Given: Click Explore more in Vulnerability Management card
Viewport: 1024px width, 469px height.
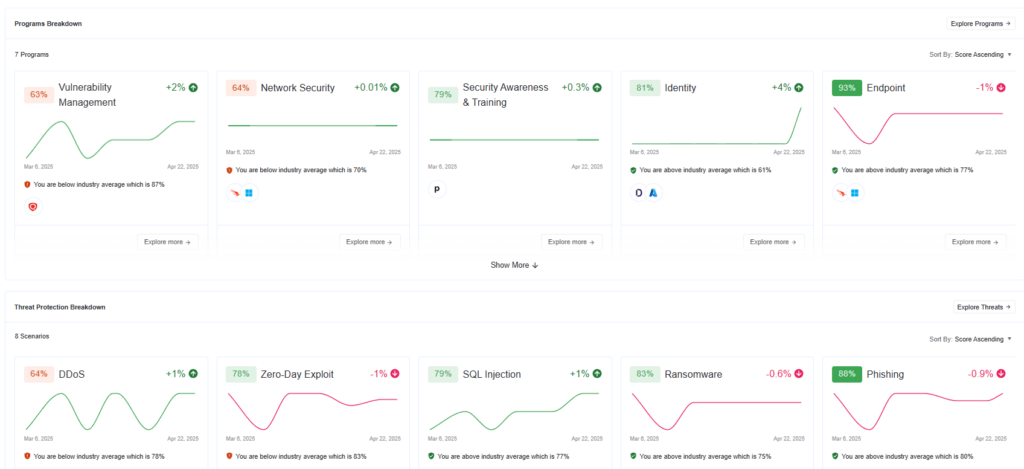Looking at the screenshot, I should 168,242.
